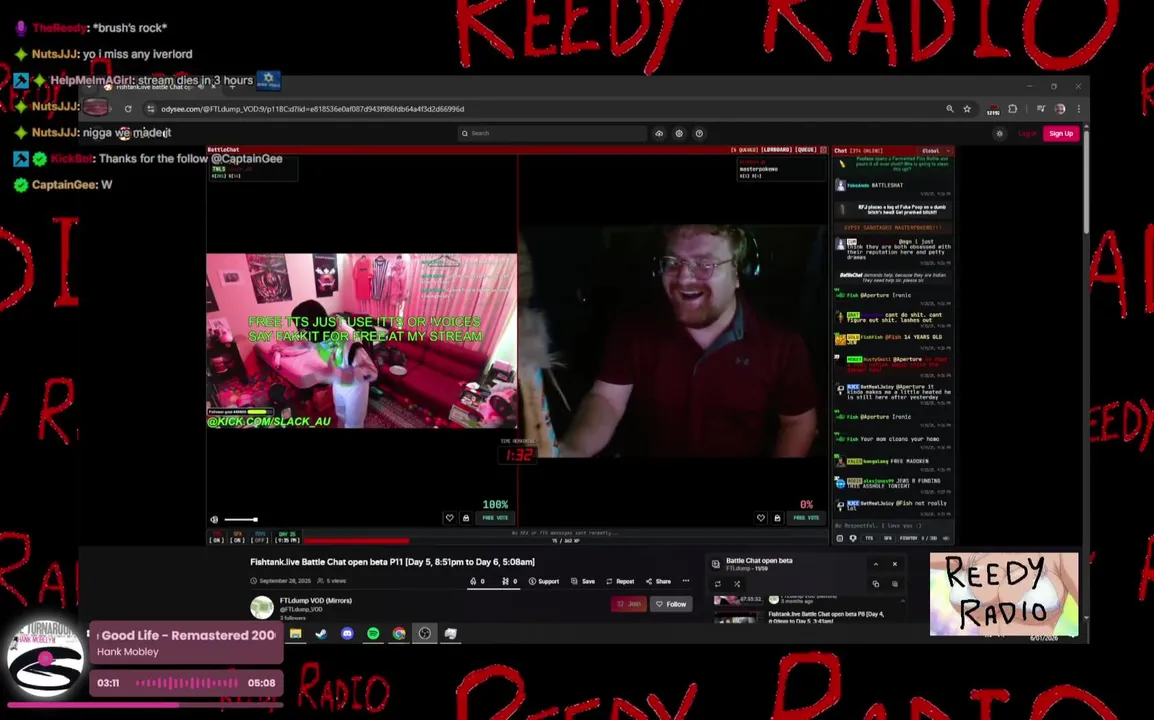
Task: Open playlist video Battle Chat open beta P8
Action: pos(826,617)
